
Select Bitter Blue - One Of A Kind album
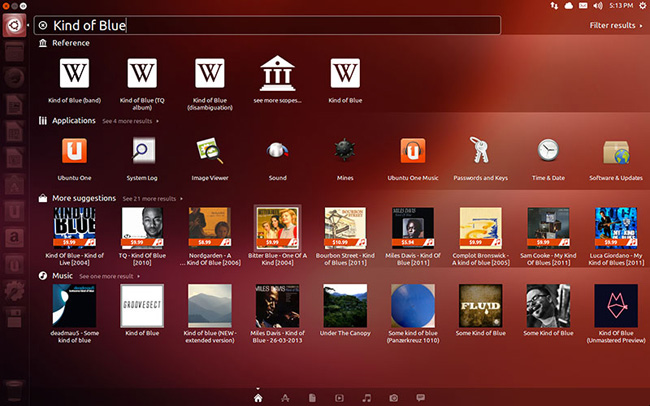point(277,227)
